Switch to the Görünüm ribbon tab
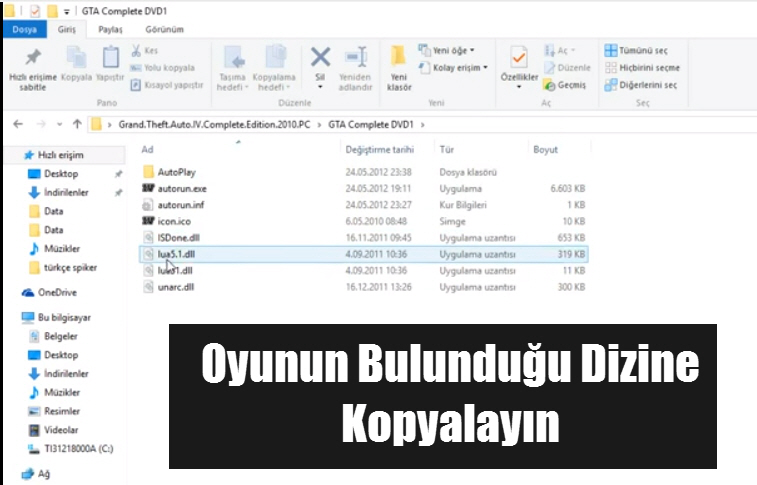 164,29
